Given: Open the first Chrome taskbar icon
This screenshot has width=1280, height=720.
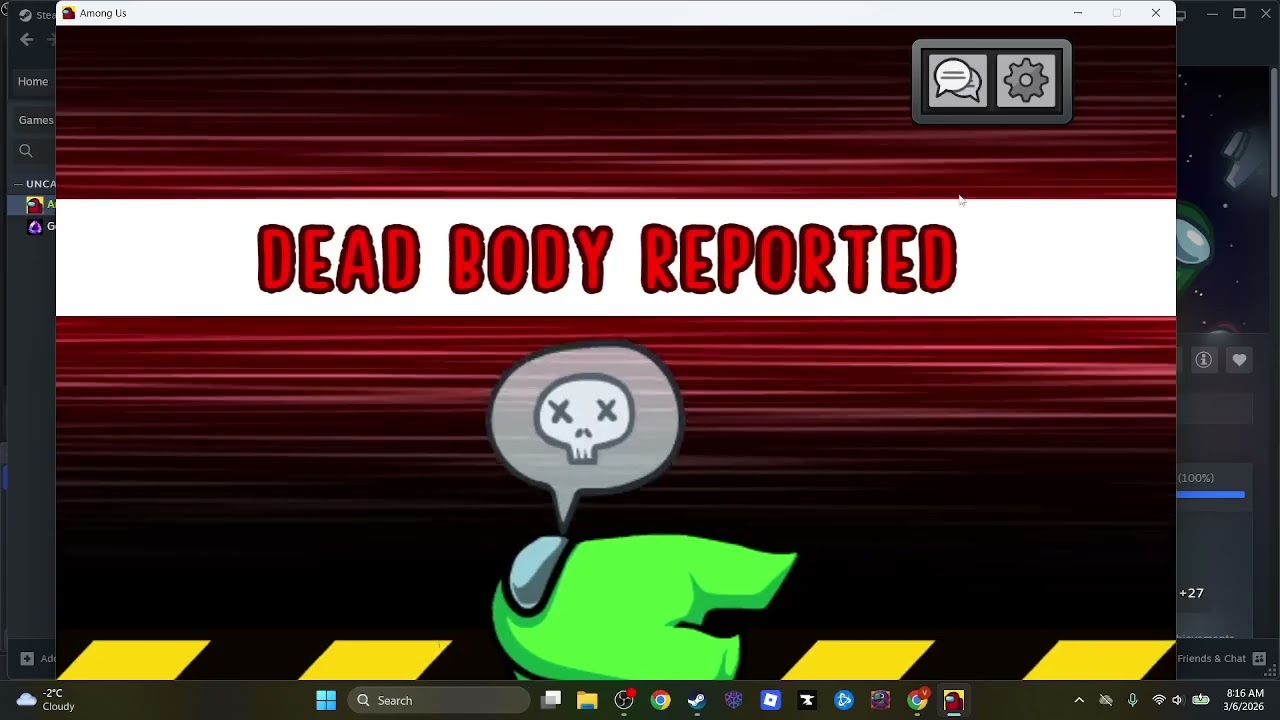Looking at the screenshot, I should pyautogui.click(x=660, y=700).
